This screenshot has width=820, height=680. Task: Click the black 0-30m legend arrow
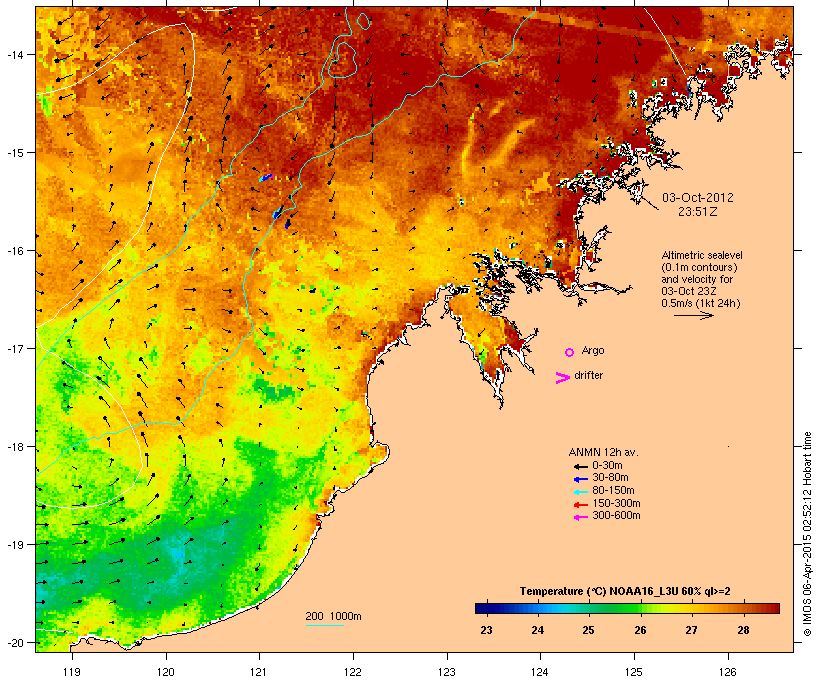tap(580, 466)
